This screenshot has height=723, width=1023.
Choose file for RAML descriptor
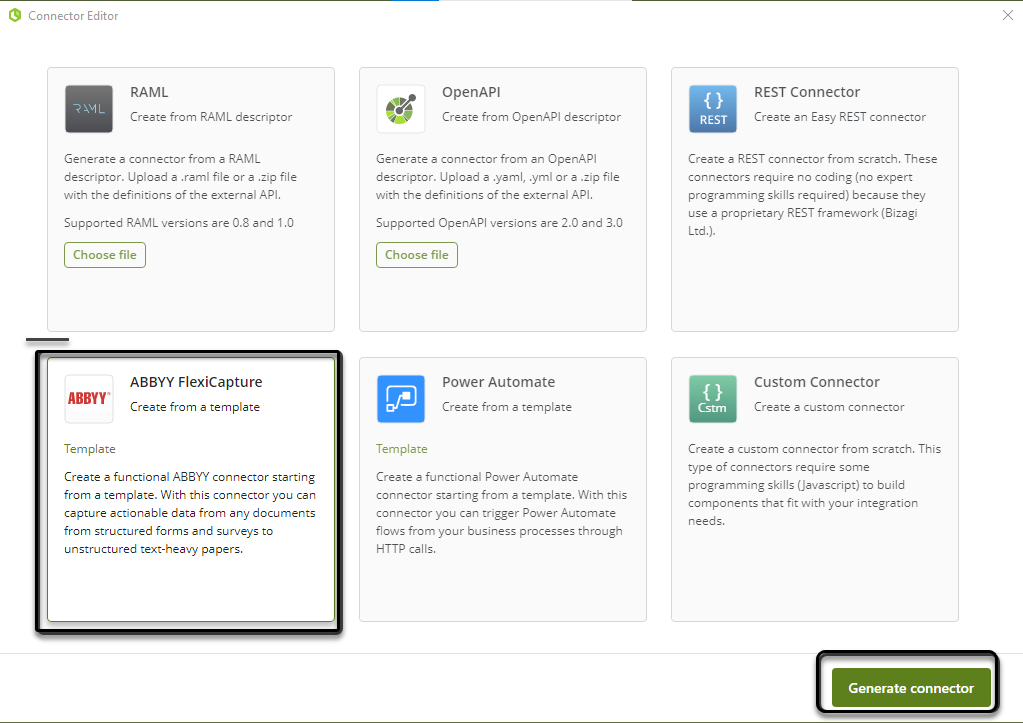click(x=104, y=255)
